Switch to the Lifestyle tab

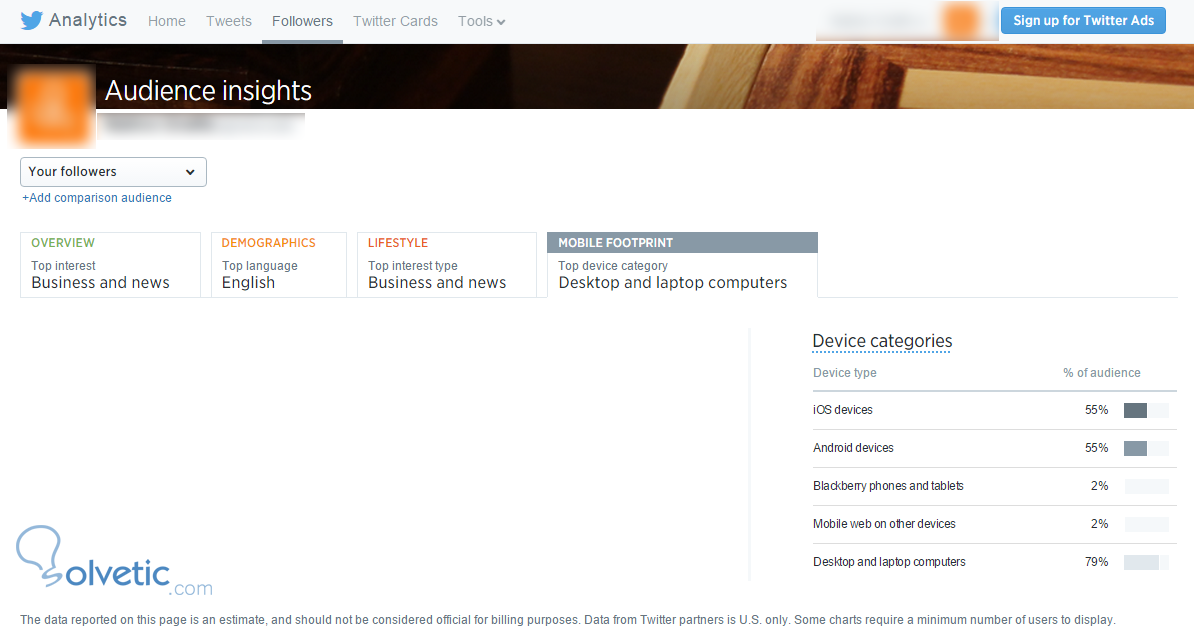coord(447,264)
